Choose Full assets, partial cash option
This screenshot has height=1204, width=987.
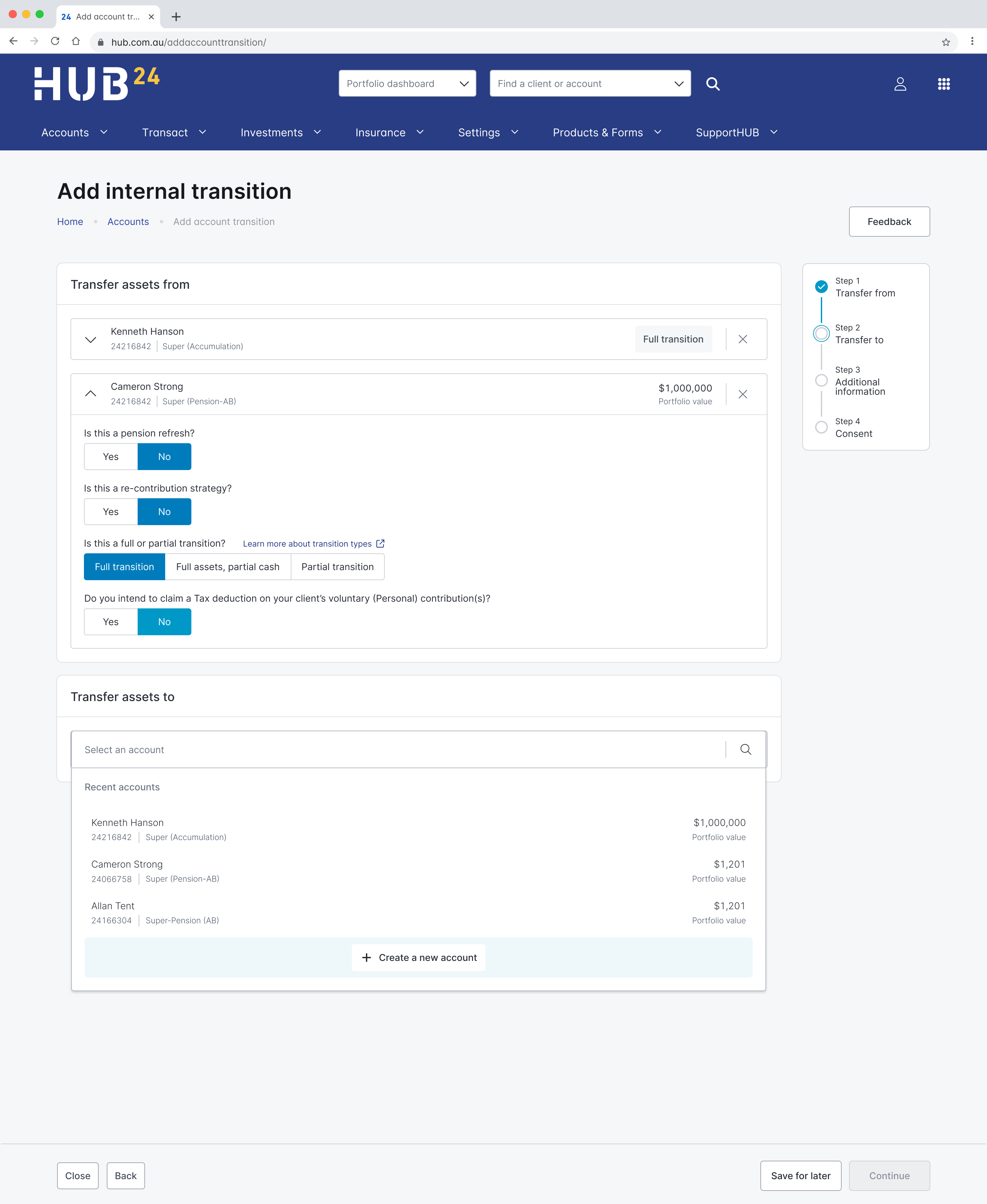coord(228,567)
